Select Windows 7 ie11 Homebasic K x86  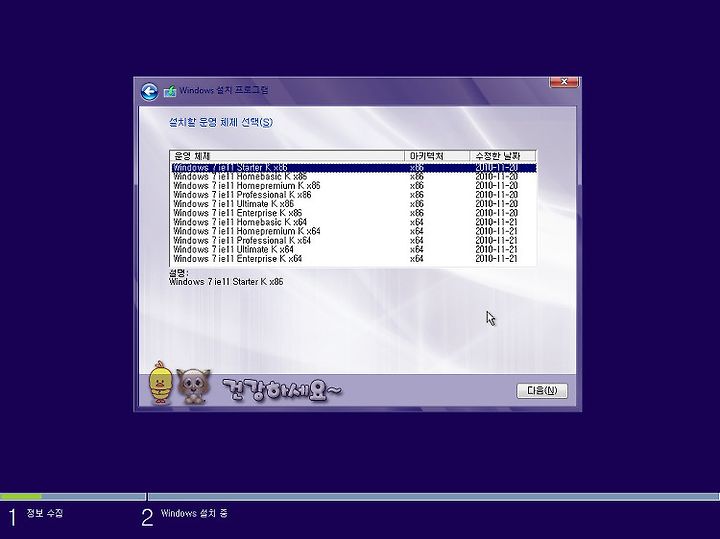pos(354,177)
